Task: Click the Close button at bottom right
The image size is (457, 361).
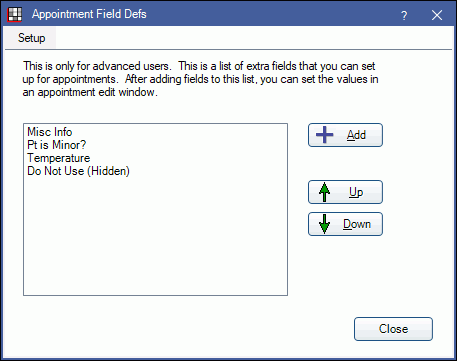Action: point(393,329)
